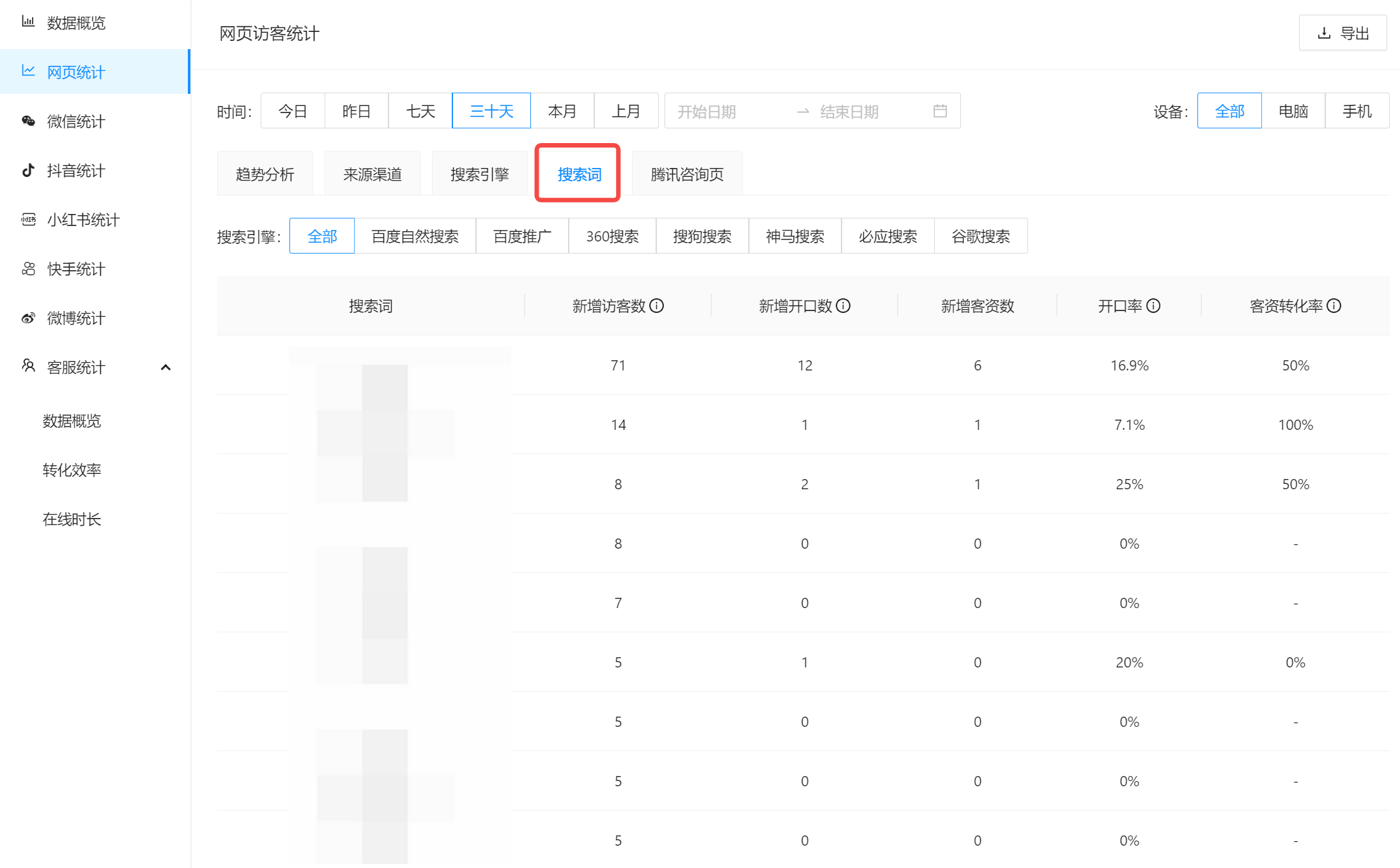Open the 结束日期 date selector
Image resolution: width=1400 pixels, height=868 pixels.
tap(850, 110)
